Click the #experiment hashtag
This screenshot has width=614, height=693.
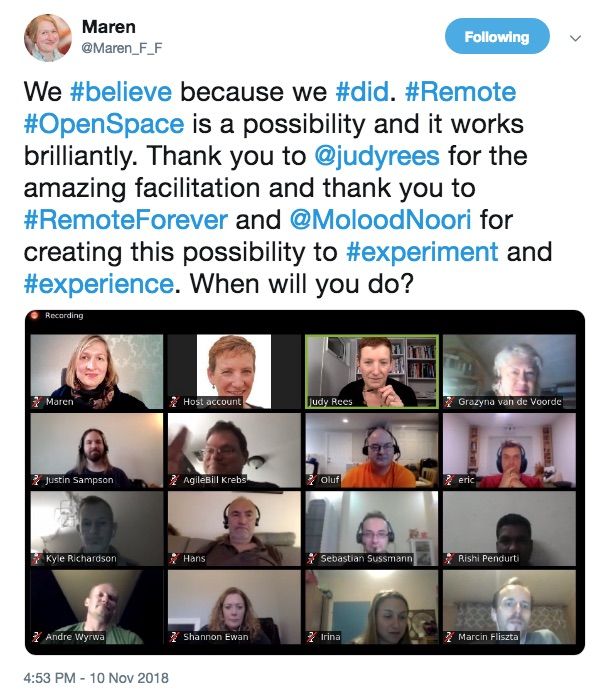(422, 252)
